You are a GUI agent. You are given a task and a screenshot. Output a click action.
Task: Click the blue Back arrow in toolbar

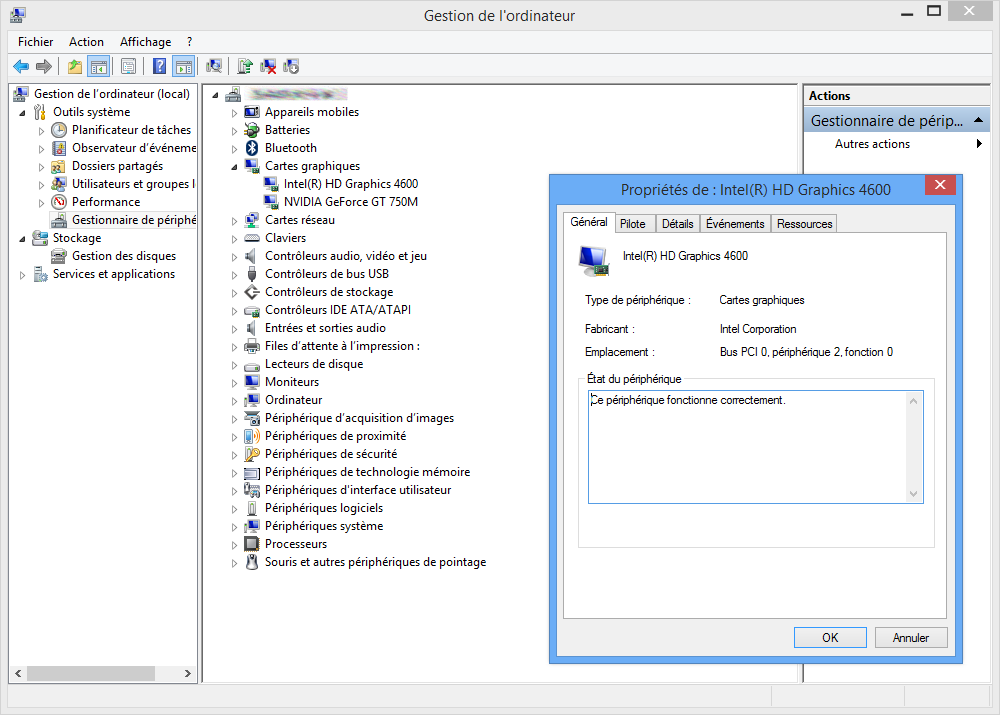pos(20,67)
